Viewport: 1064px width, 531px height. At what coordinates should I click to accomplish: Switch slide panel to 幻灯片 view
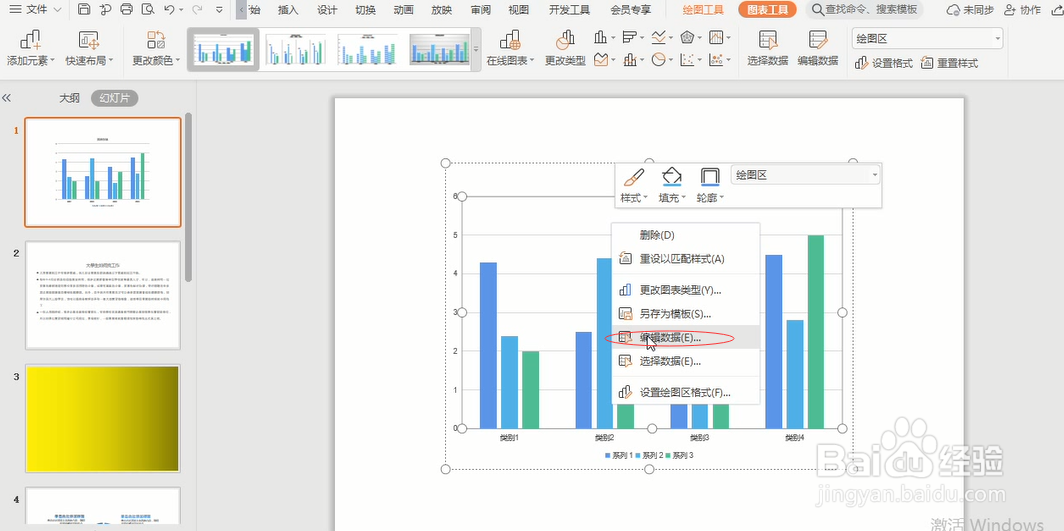tap(115, 98)
